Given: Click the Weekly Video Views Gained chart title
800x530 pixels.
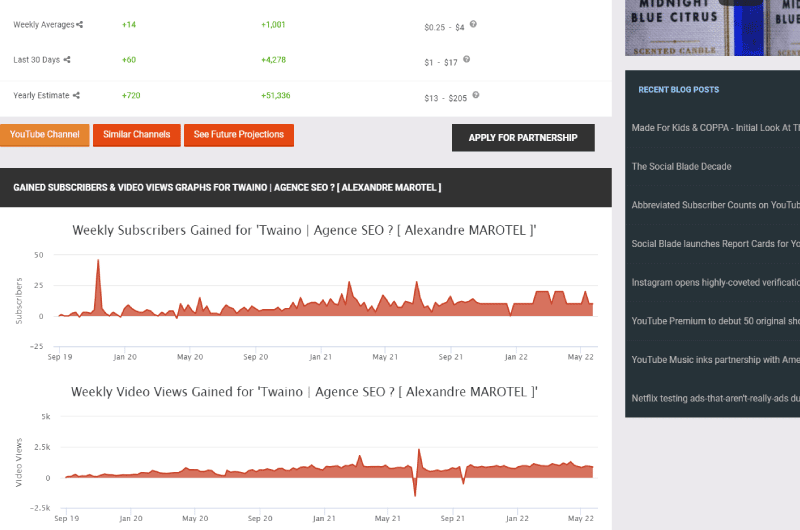Looking at the screenshot, I should [x=304, y=392].
